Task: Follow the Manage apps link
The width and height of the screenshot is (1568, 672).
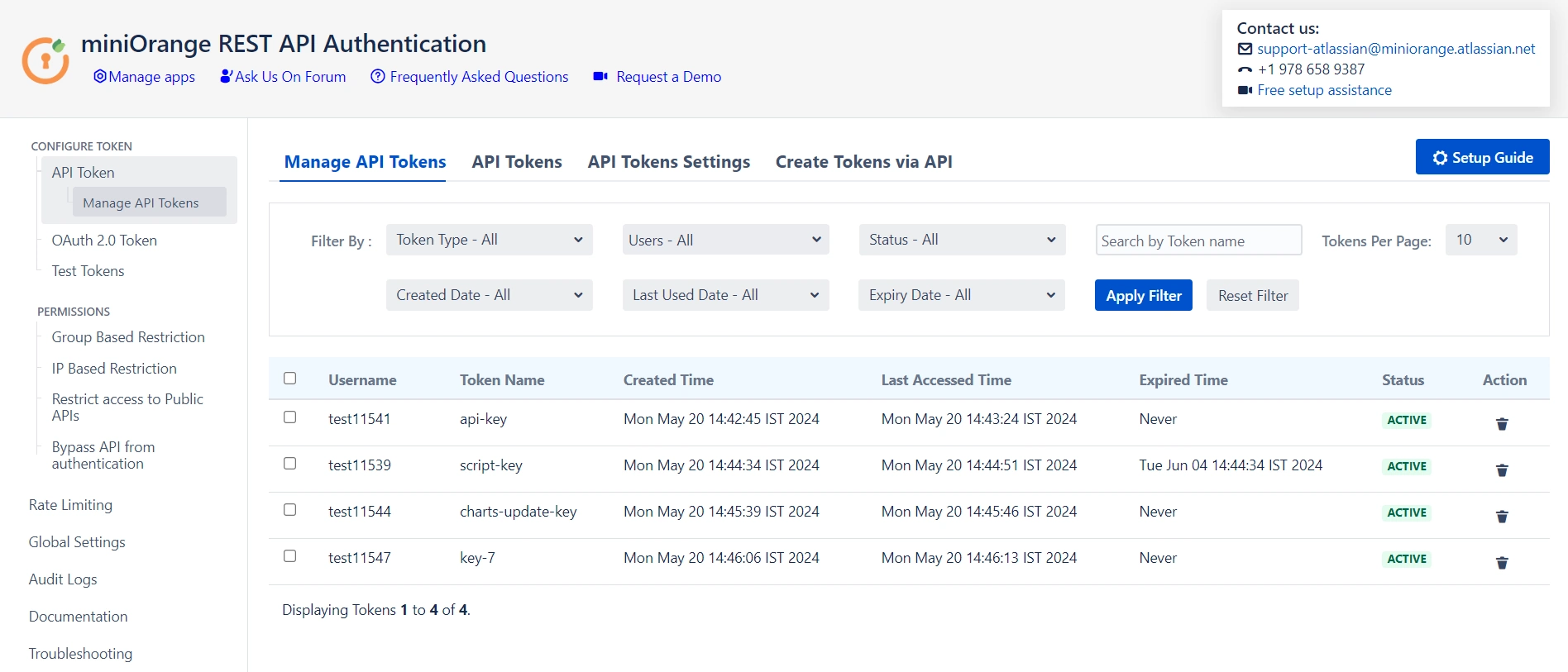Action: (151, 77)
